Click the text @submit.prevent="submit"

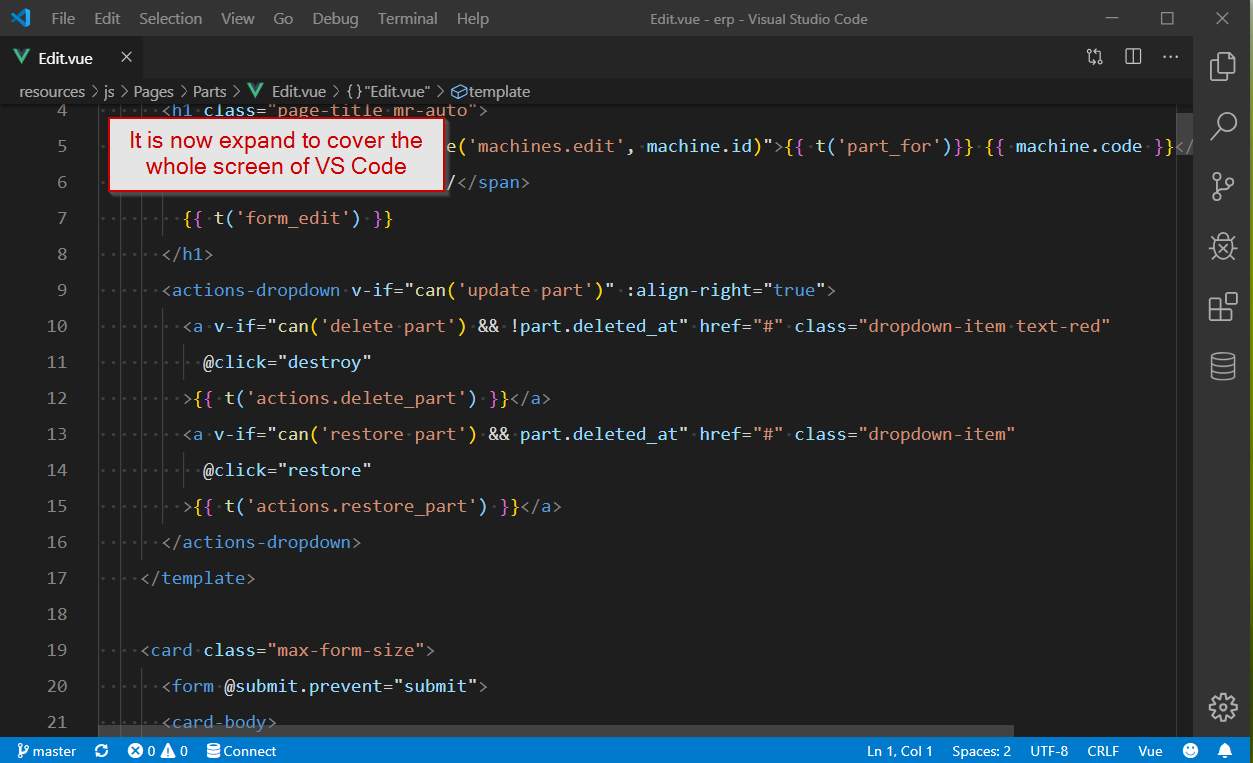point(350,686)
